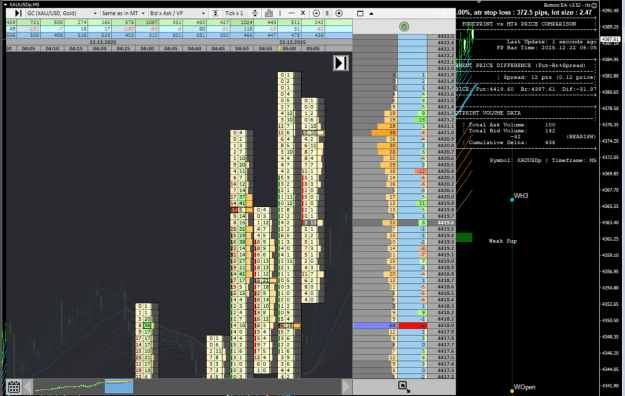Click the 4421.0 price row in ladder

point(404,132)
